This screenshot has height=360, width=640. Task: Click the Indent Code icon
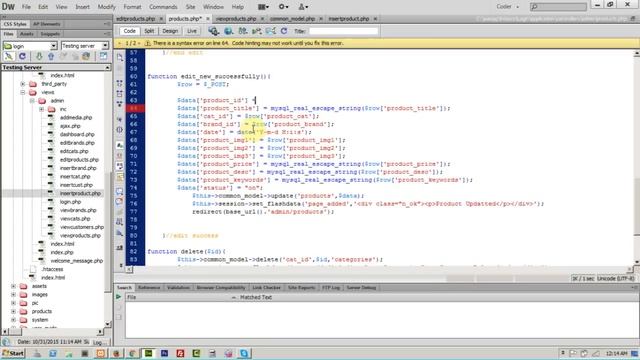pos(120,247)
